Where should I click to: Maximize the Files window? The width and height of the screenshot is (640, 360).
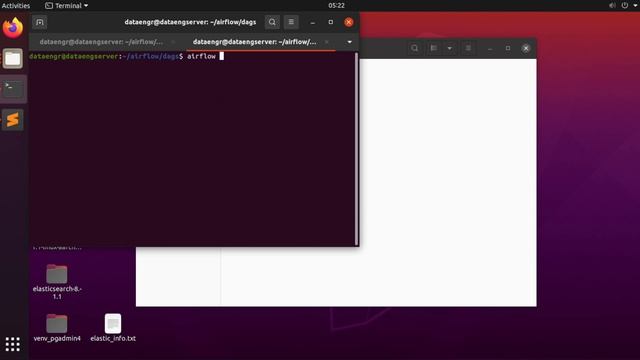click(508, 48)
